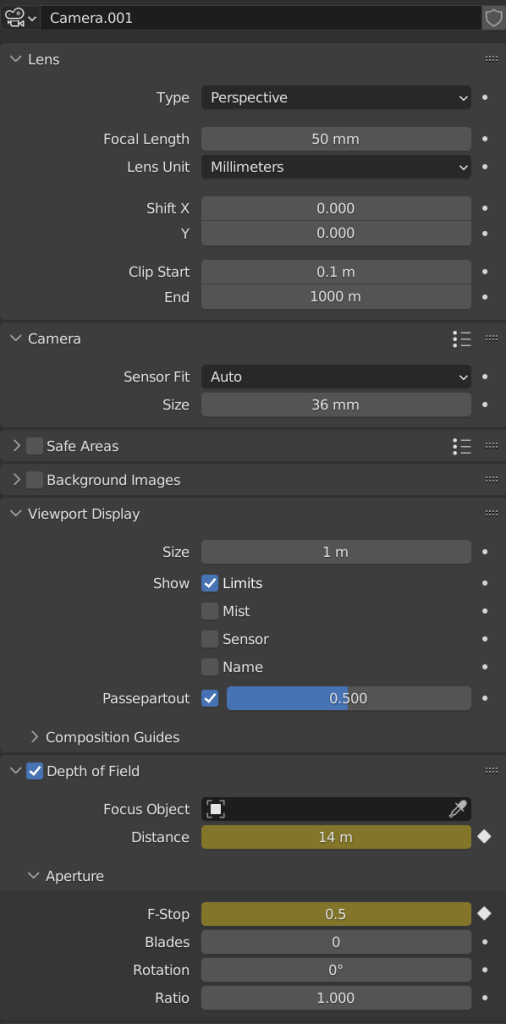Collapse the Lens panel header
This screenshot has height=1024, width=506.
(x=35, y=59)
